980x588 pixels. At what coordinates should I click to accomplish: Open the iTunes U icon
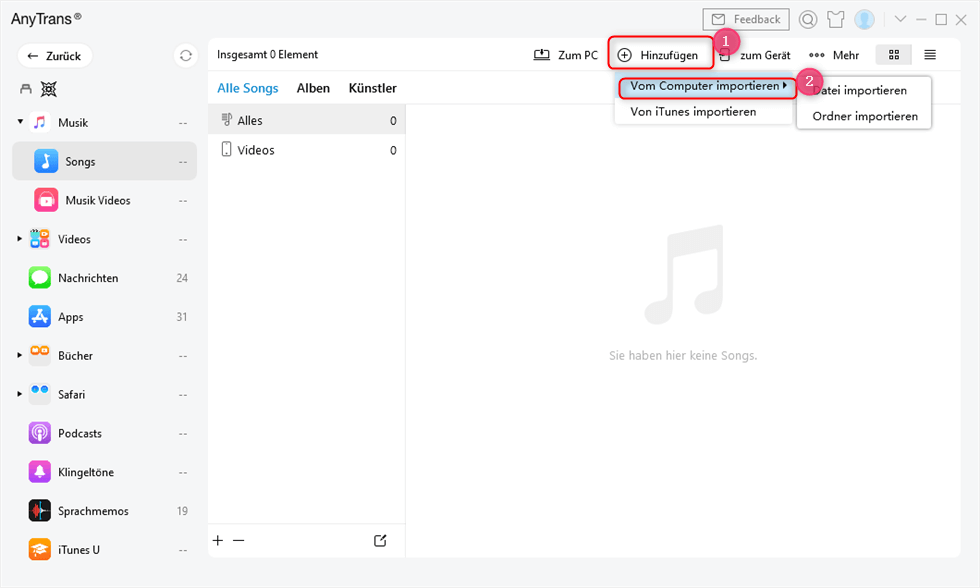(x=40, y=549)
